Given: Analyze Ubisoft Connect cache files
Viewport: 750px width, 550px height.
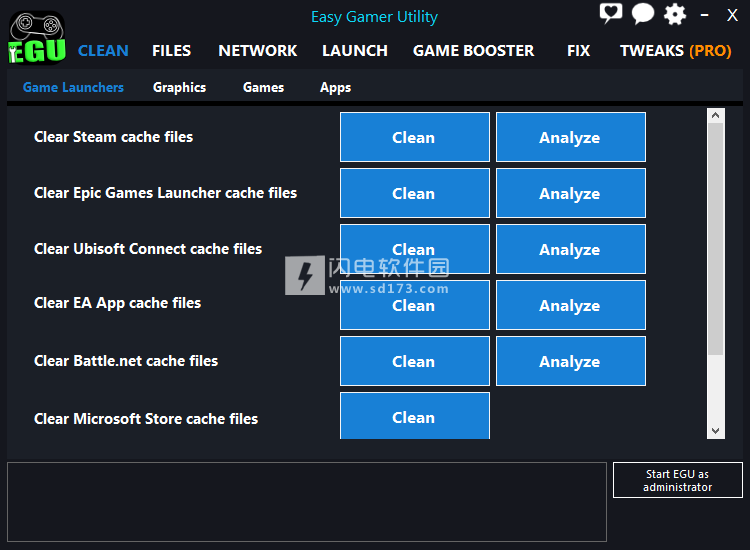Looking at the screenshot, I should (571, 249).
